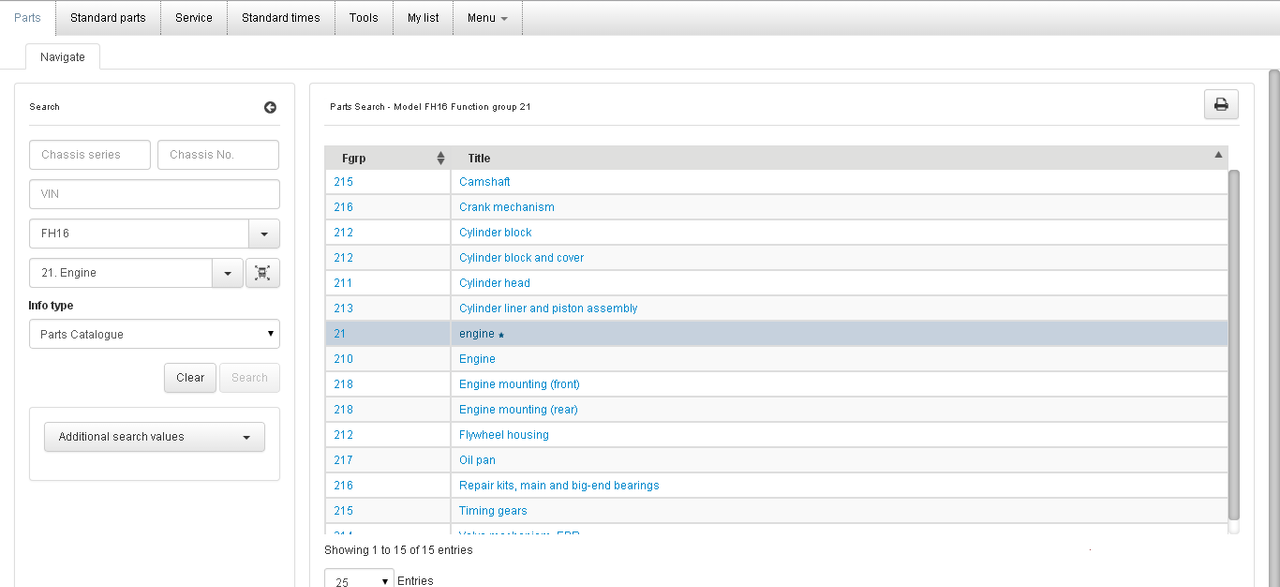Open the function group image selector icon
Image resolution: width=1280 pixels, height=587 pixels.
pyautogui.click(x=263, y=273)
